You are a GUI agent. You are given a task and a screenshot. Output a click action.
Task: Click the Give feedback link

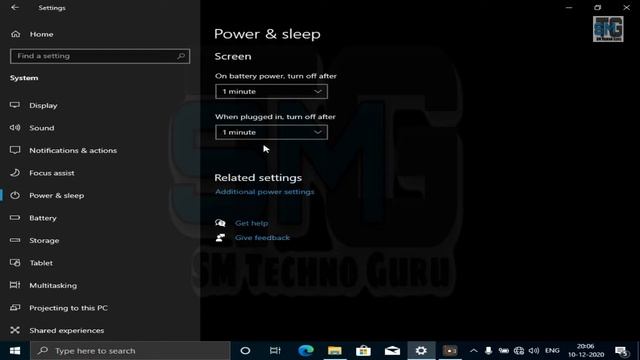click(262, 238)
